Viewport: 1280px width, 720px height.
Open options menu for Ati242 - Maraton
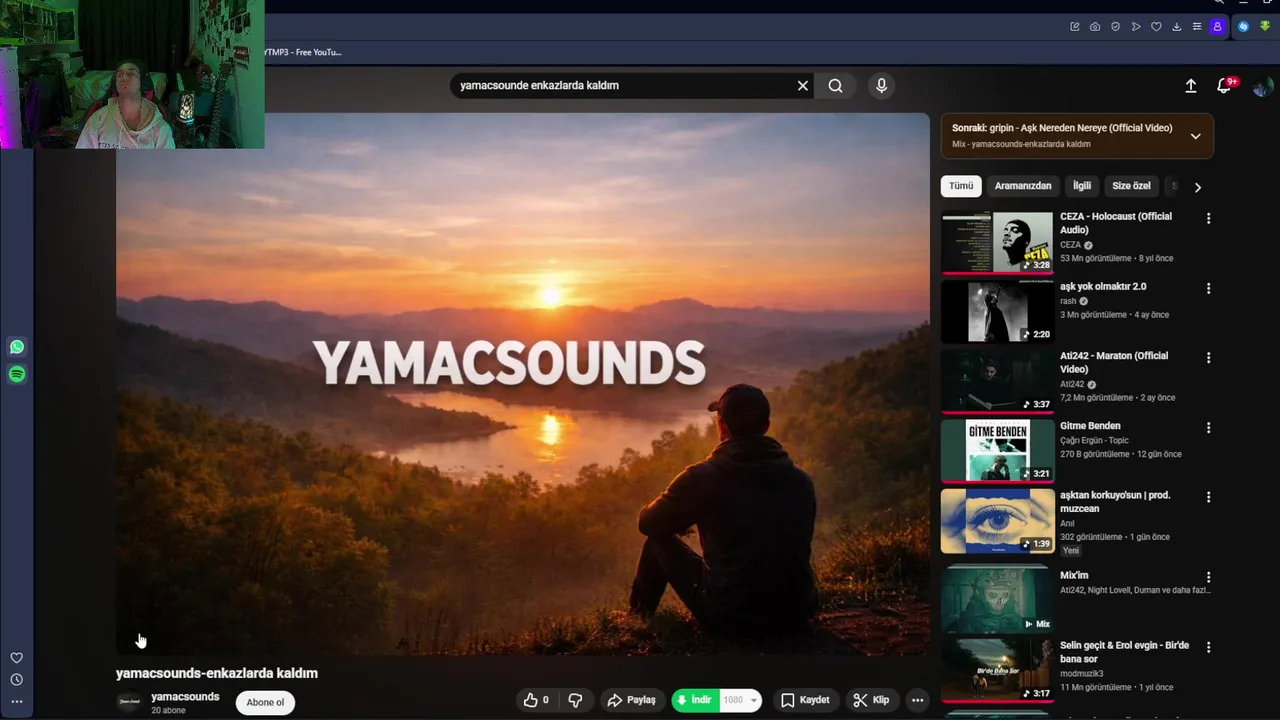pos(1208,357)
